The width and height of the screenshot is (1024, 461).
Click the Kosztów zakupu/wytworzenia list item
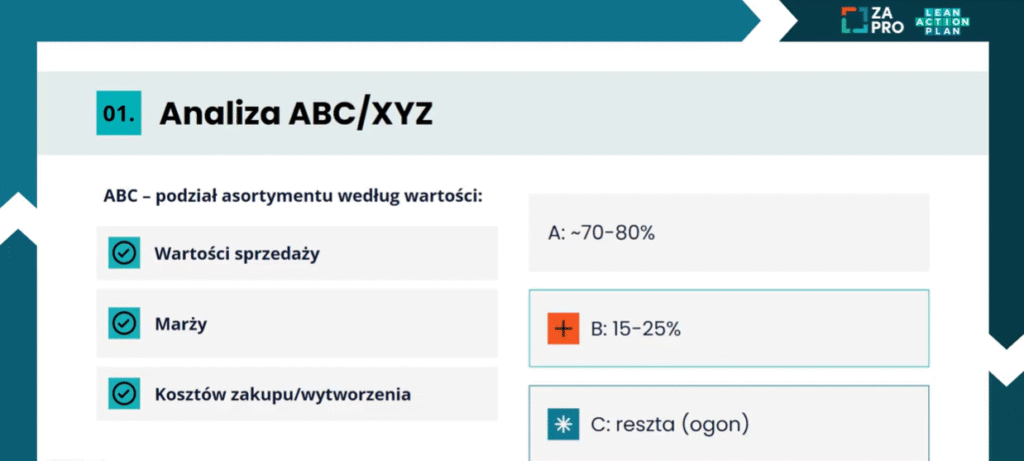(x=297, y=394)
